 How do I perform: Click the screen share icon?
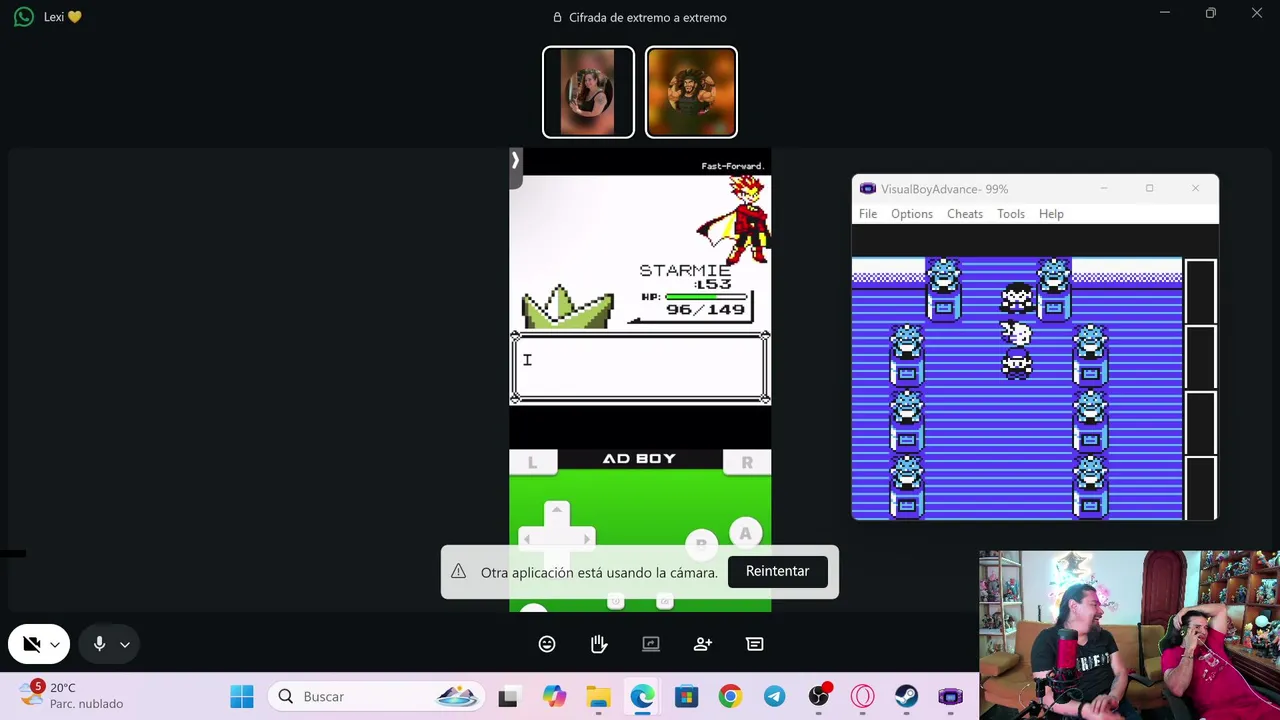[x=651, y=644]
